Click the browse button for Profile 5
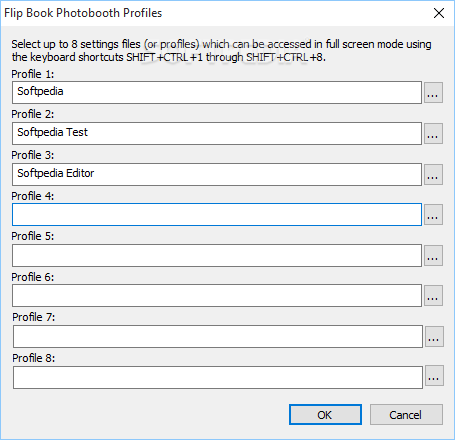 point(433,255)
